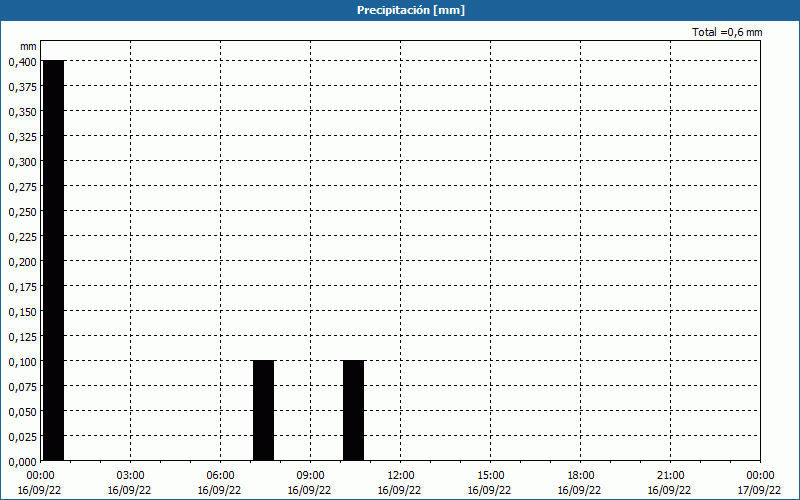This screenshot has height=500, width=800.
Task: Click the 0,325 Y-axis value
Action: coord(22,137)
